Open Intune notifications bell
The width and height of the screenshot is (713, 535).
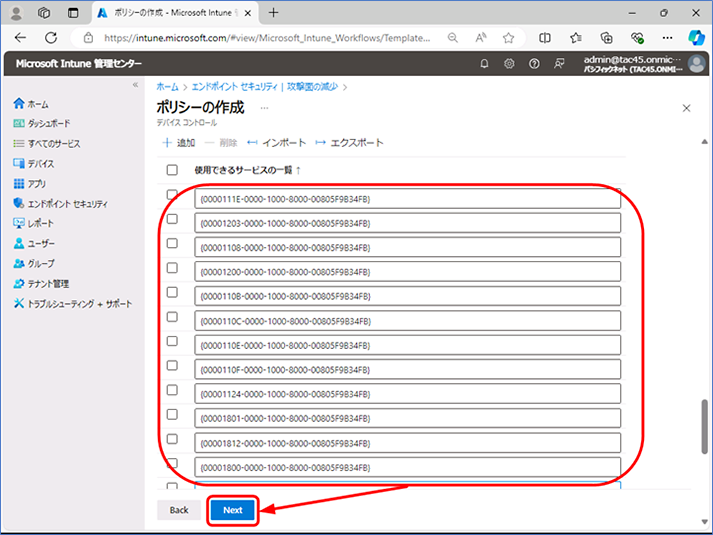tap(484, 64)
